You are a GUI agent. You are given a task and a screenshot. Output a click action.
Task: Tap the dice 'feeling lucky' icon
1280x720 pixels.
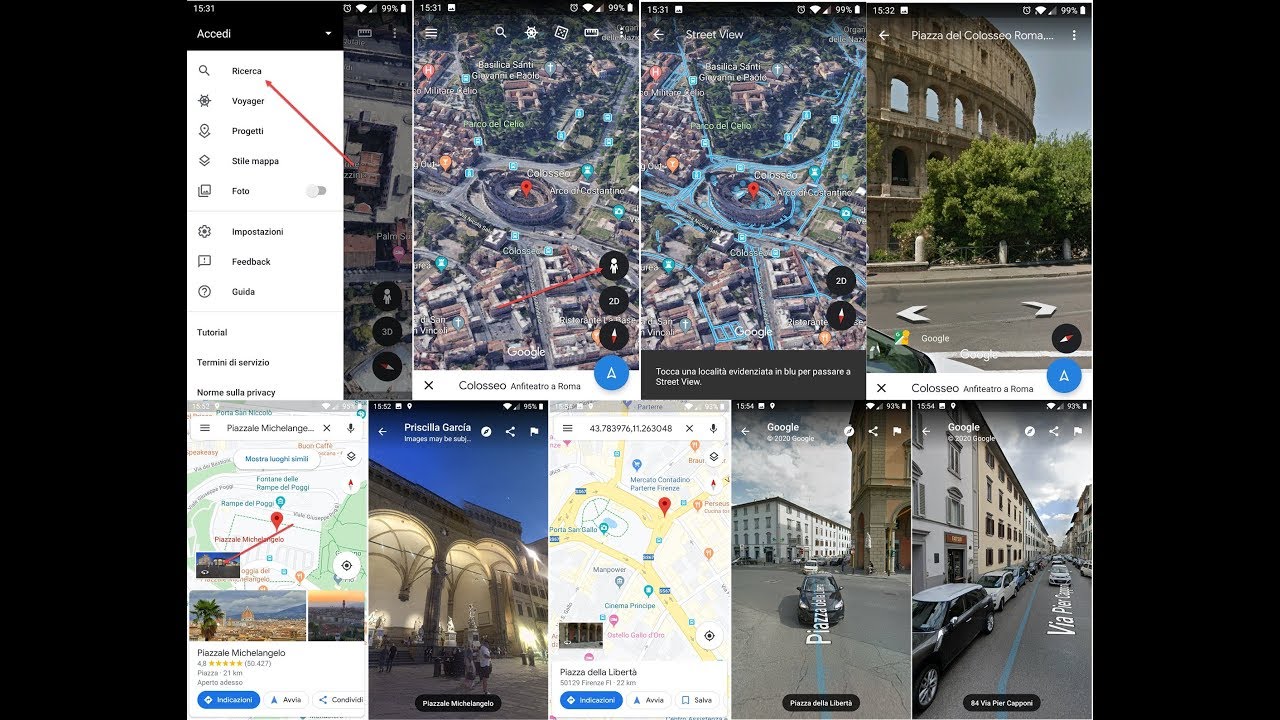click(x=562, y=33)
